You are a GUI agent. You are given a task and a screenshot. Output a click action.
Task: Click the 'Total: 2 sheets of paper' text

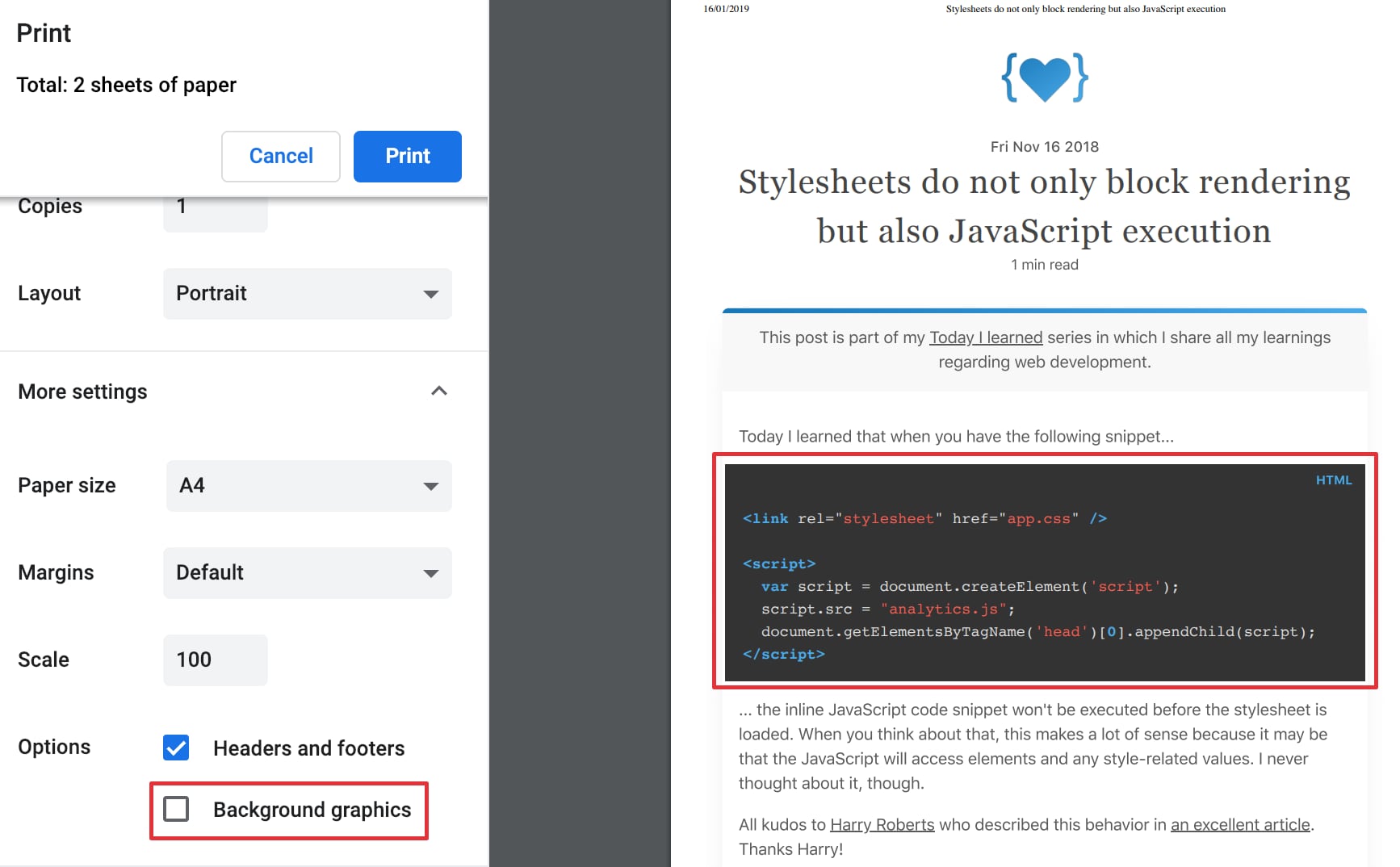tap(127, 86)
